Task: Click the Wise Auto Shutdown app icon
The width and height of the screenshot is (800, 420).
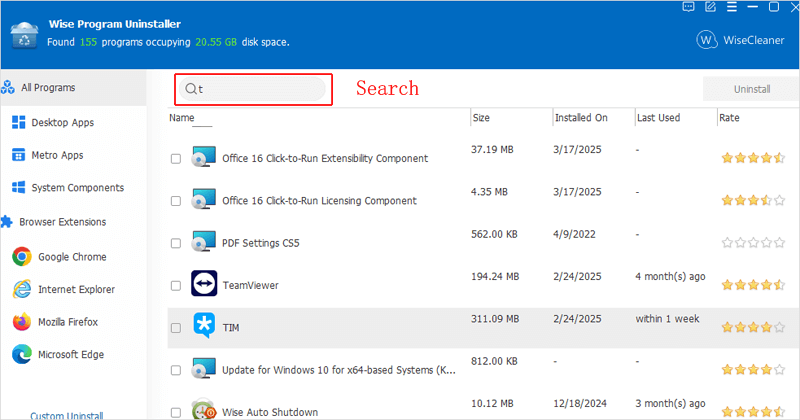Action: pyautogui.click(x=204, y=409)
